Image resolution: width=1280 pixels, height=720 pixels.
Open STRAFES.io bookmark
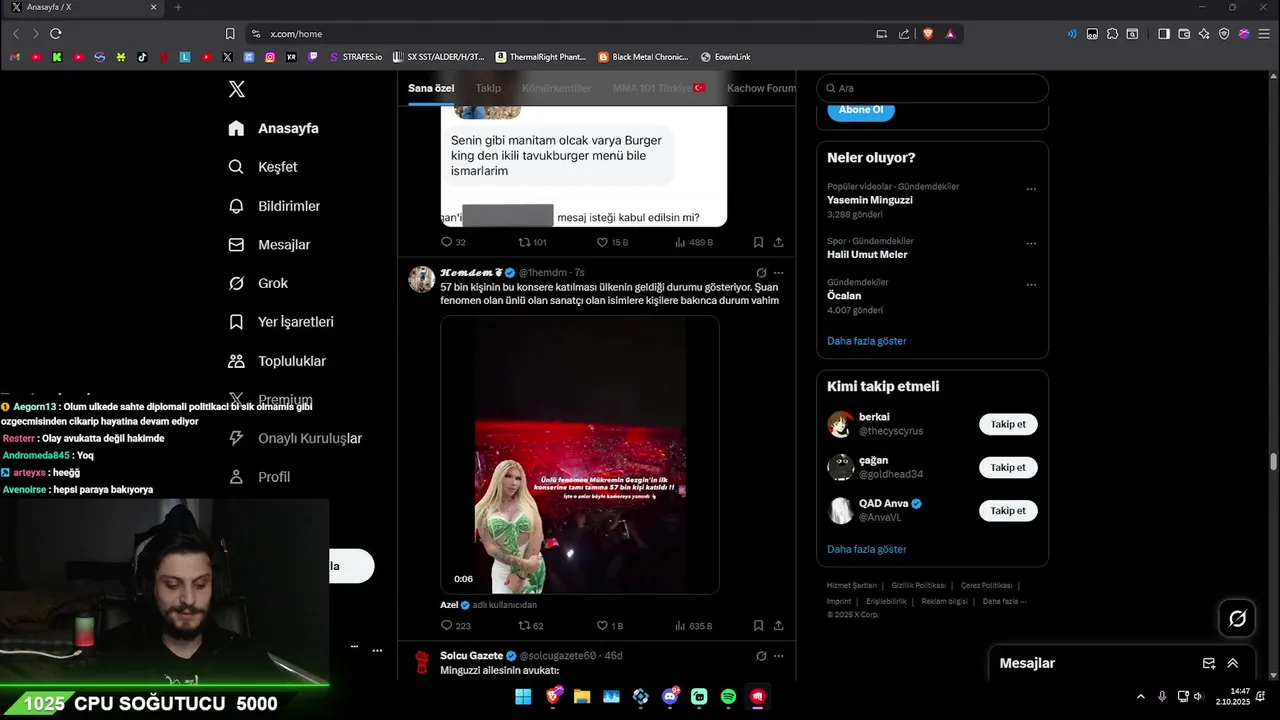[356, 57]
